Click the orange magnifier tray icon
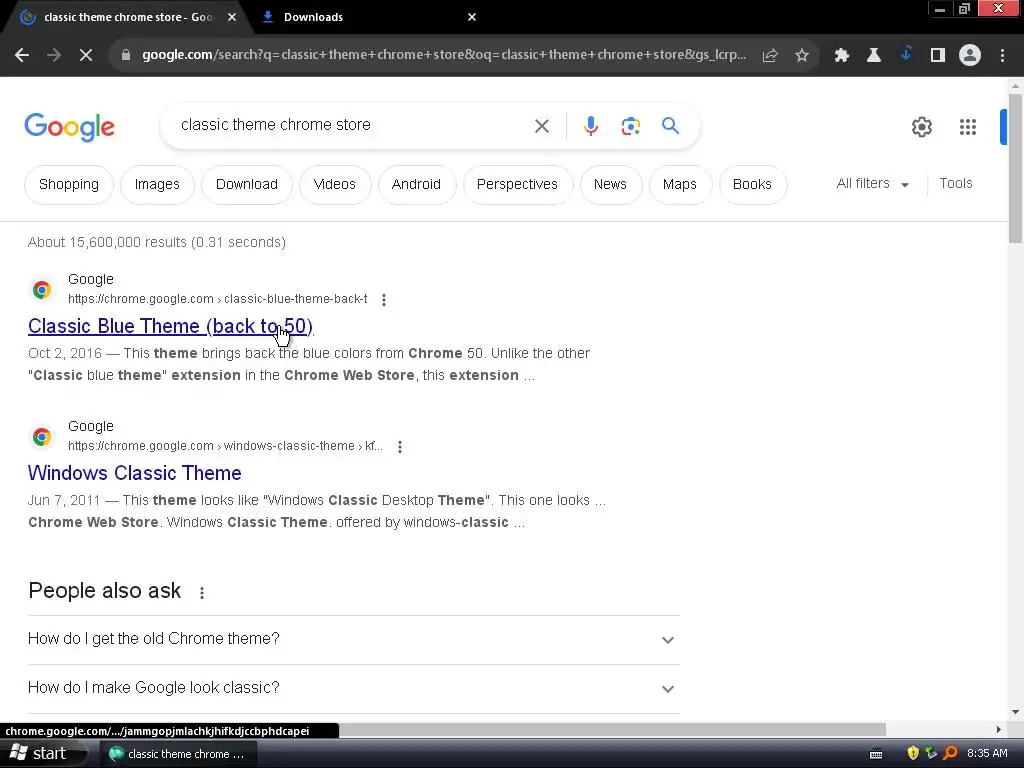The height and width of the screenshot is (768, 1024). 950,753
